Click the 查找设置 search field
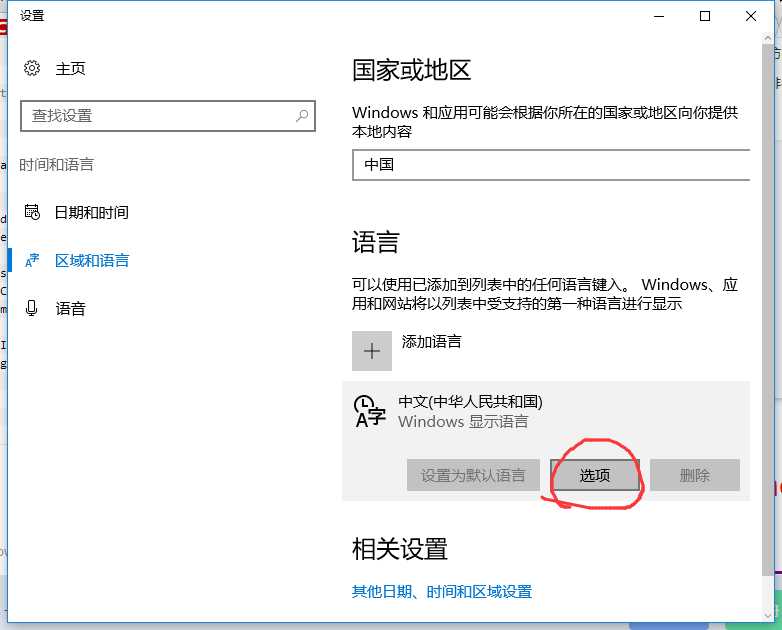The width and height of the screenshot is (782, 630). 168,116
